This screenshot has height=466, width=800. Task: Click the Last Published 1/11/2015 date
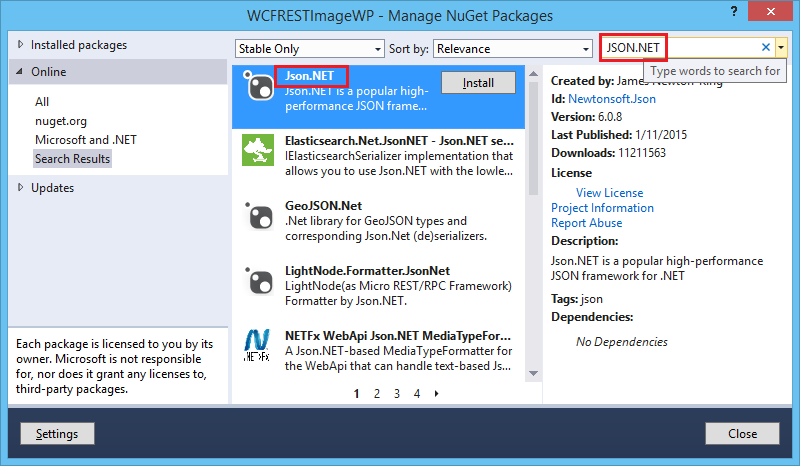661,135
